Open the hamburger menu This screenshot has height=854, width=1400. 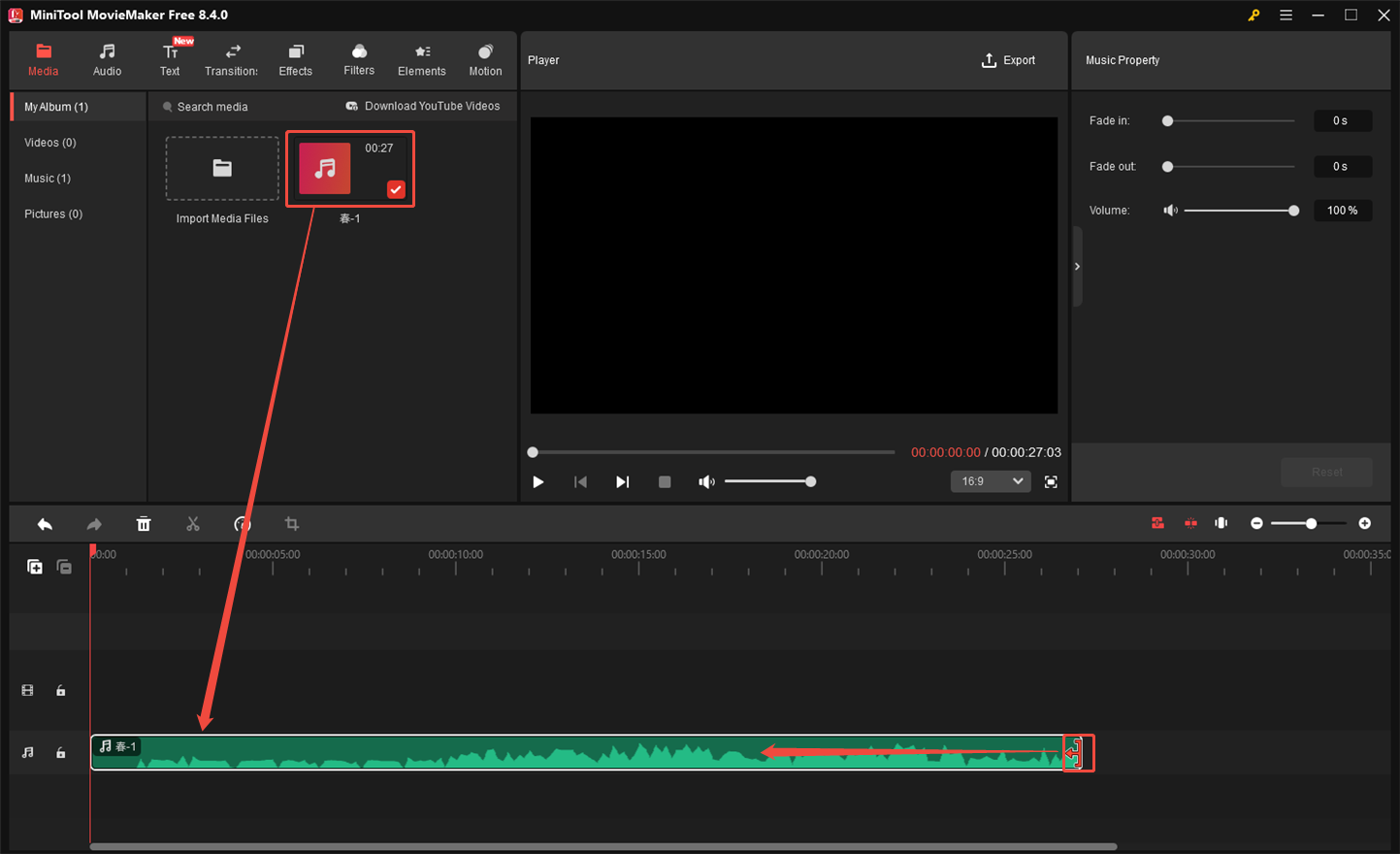pyautogui.click(x=1286, y=15)
